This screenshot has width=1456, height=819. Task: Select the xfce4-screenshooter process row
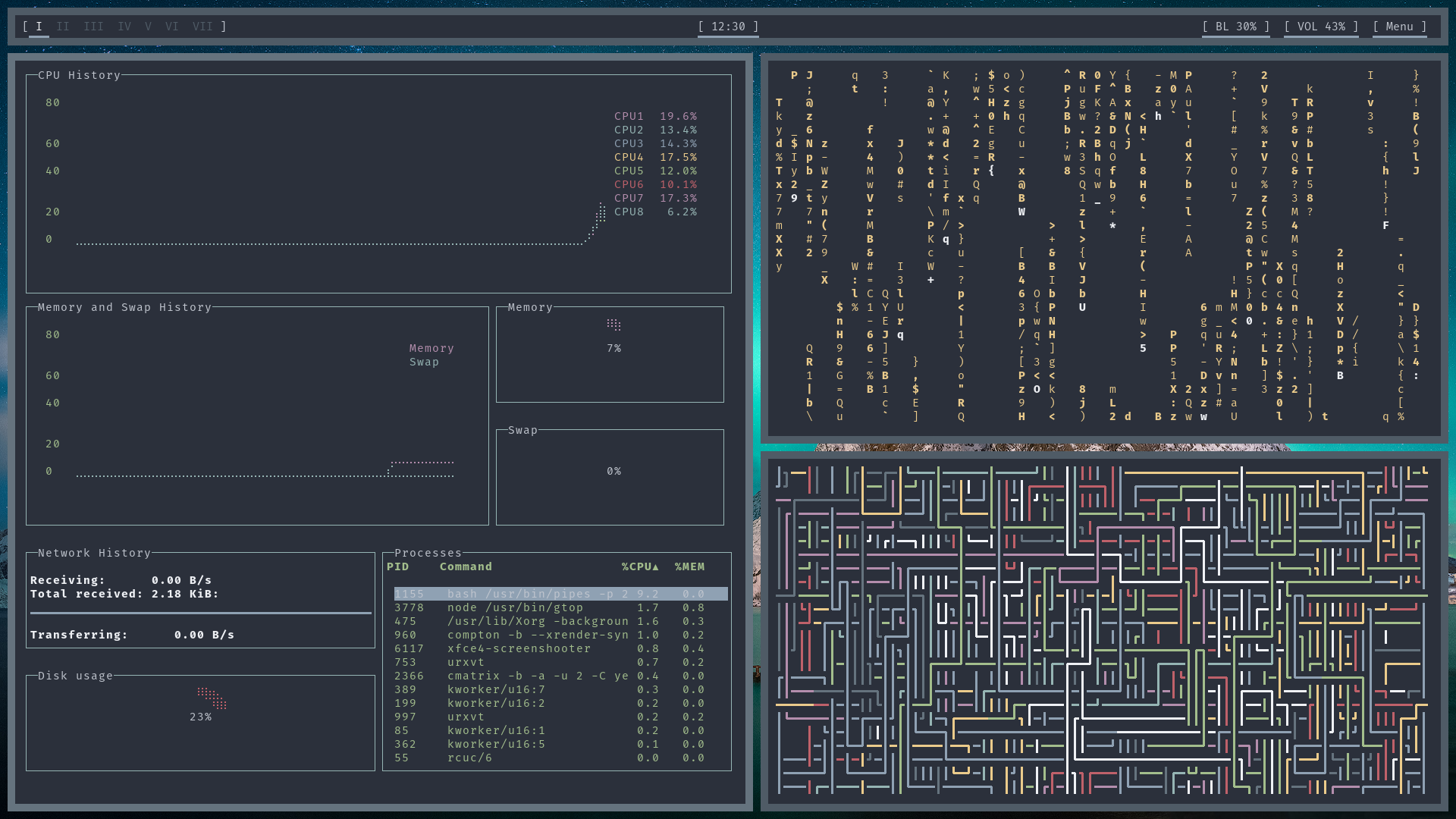point(560,648)
